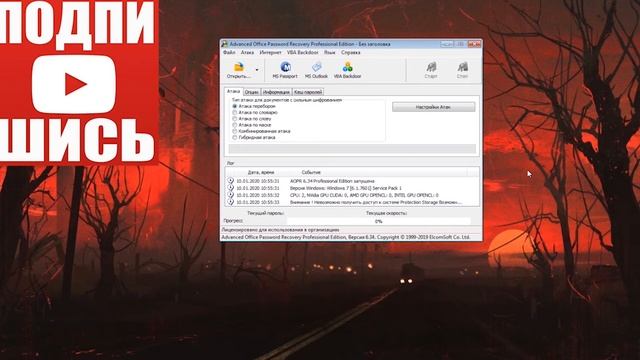Click the YouTube play logo overlay
This screenshot has width=640, height=360.
(x=74, y=84)
